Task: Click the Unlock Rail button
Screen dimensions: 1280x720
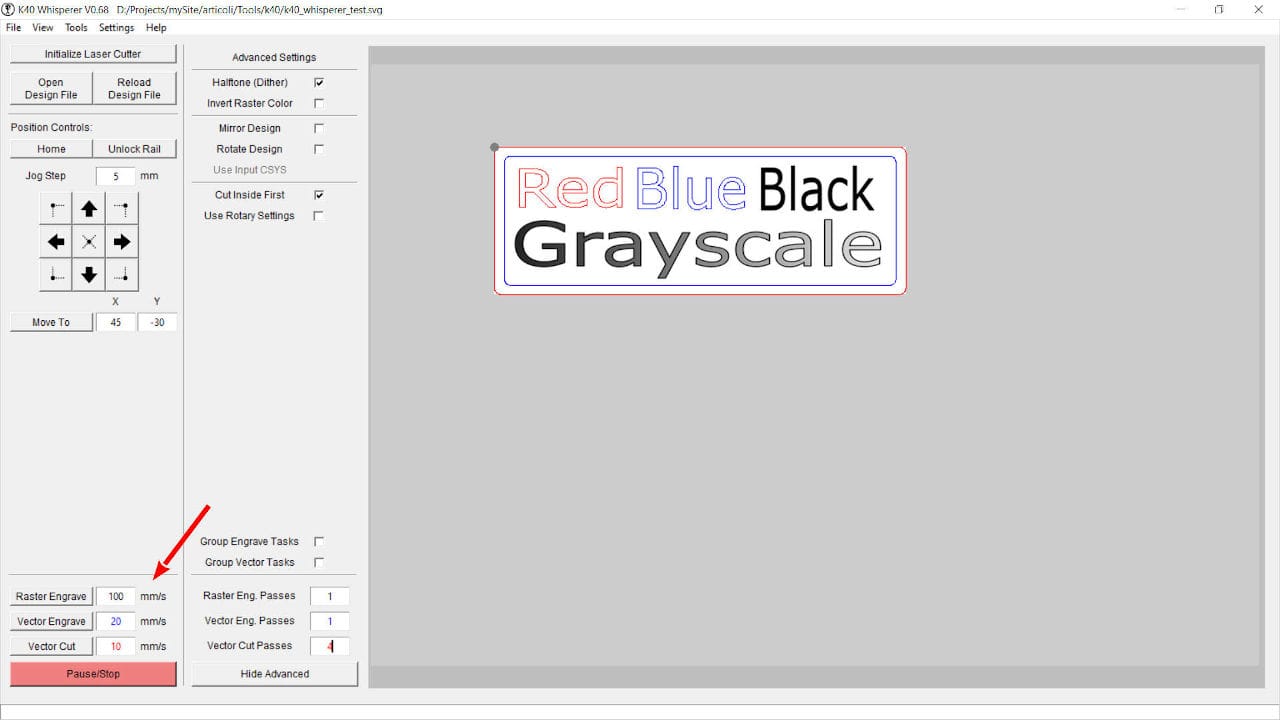Action: coord(135,148)
